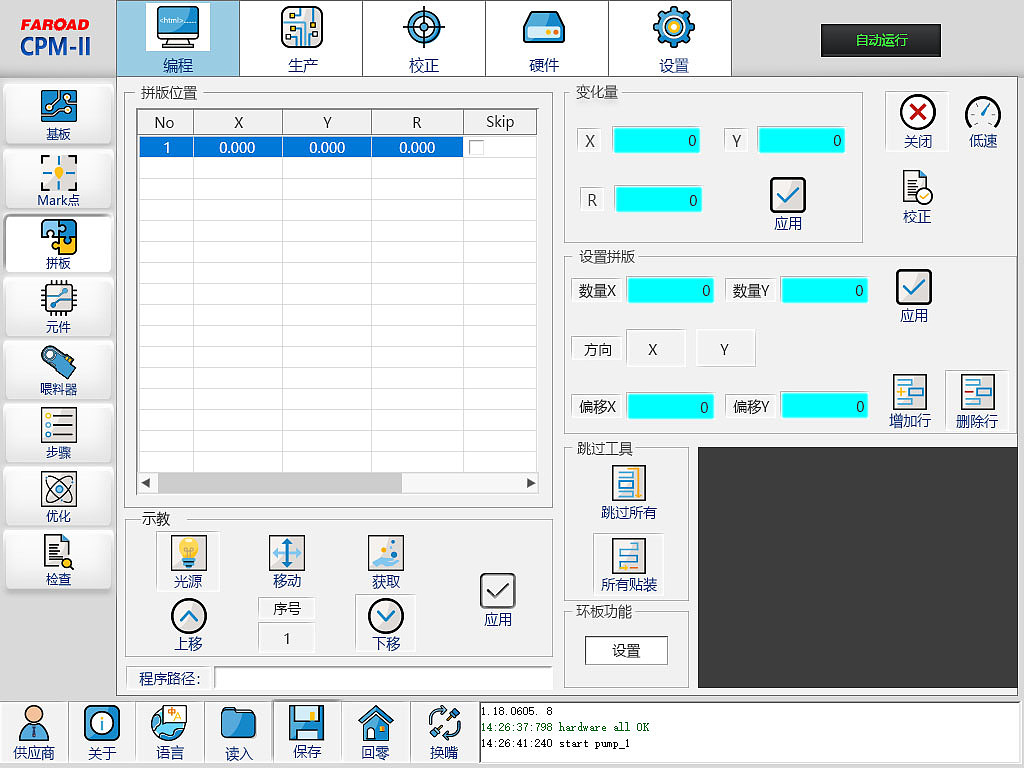Viewport: 1024px width, 768px height.
Task: Click 保存 save floppy icon
Action: pyautogui.click(x=306, y=732)
